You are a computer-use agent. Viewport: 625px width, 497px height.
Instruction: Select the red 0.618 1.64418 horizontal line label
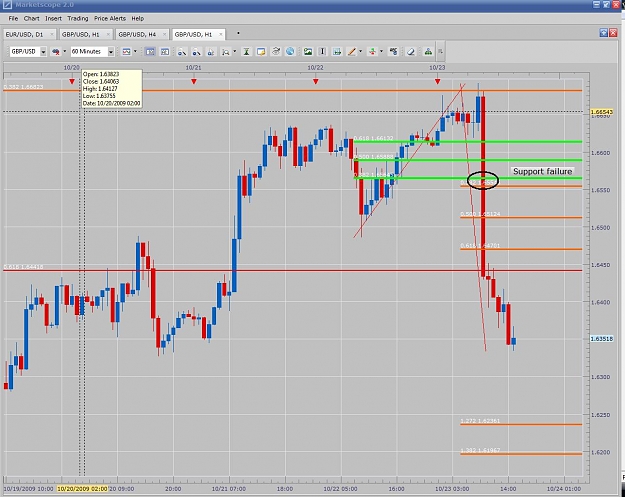point(24,267)
